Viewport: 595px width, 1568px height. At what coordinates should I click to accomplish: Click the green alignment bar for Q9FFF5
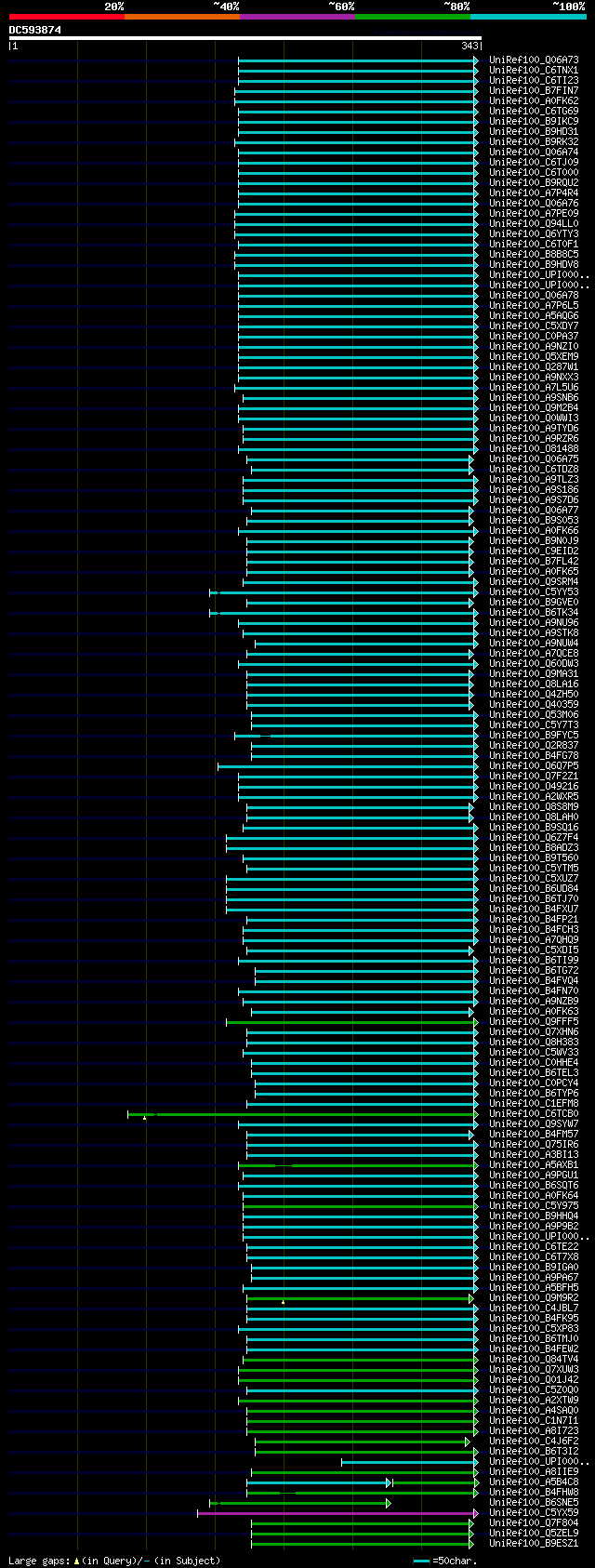352,1022
